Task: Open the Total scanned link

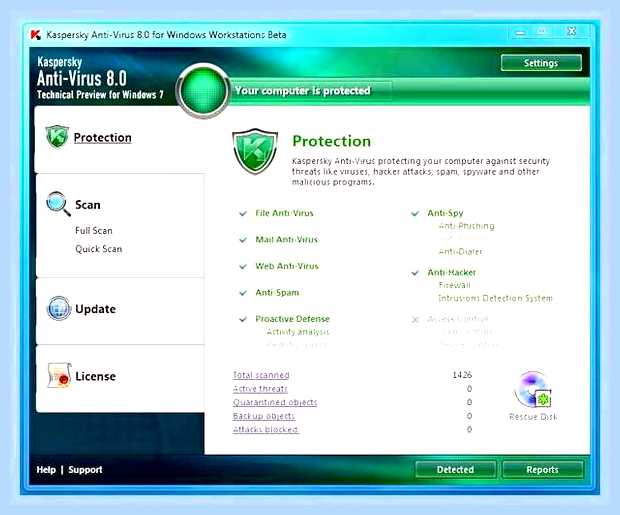Action: [261, 375]
